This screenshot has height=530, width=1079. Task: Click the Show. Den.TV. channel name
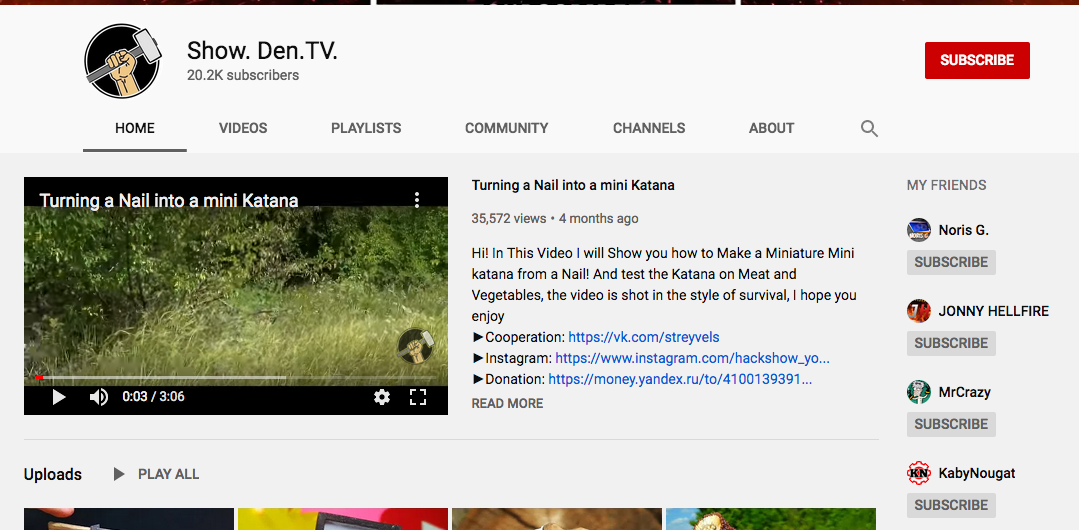coord(262,50)
